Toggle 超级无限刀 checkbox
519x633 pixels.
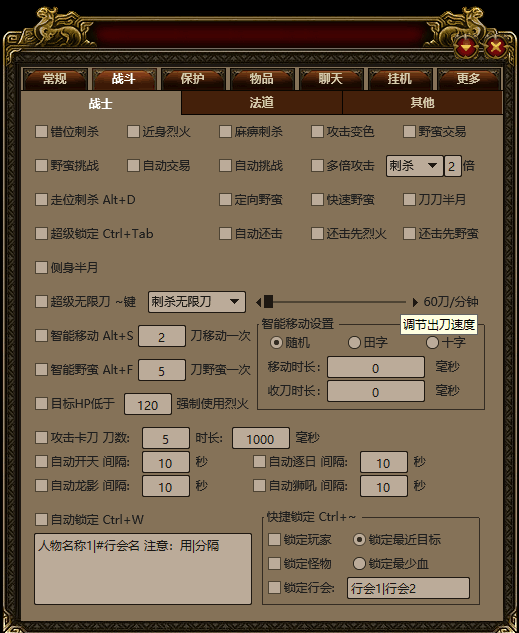click(x=41, y=302)
